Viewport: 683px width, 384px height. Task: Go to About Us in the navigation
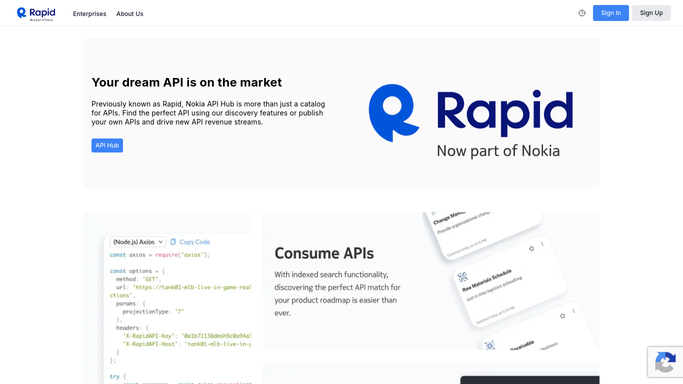129,13
